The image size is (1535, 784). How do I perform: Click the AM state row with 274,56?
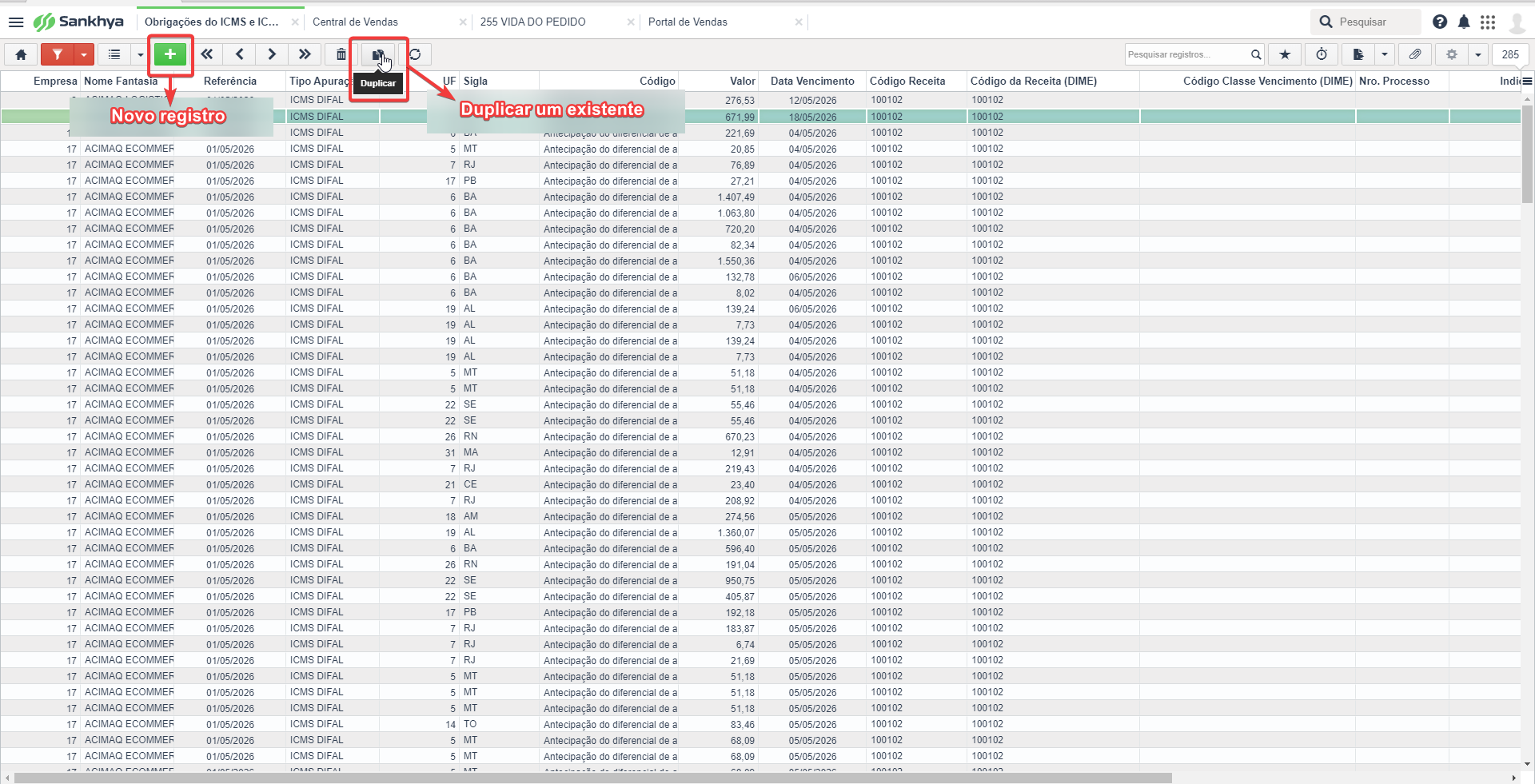pyautogui.click(x=760, y=516)
